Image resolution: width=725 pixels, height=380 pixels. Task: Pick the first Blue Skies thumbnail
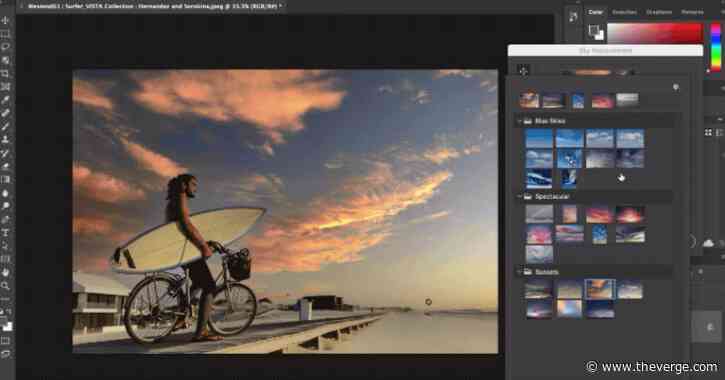click(x=539, y=138)
